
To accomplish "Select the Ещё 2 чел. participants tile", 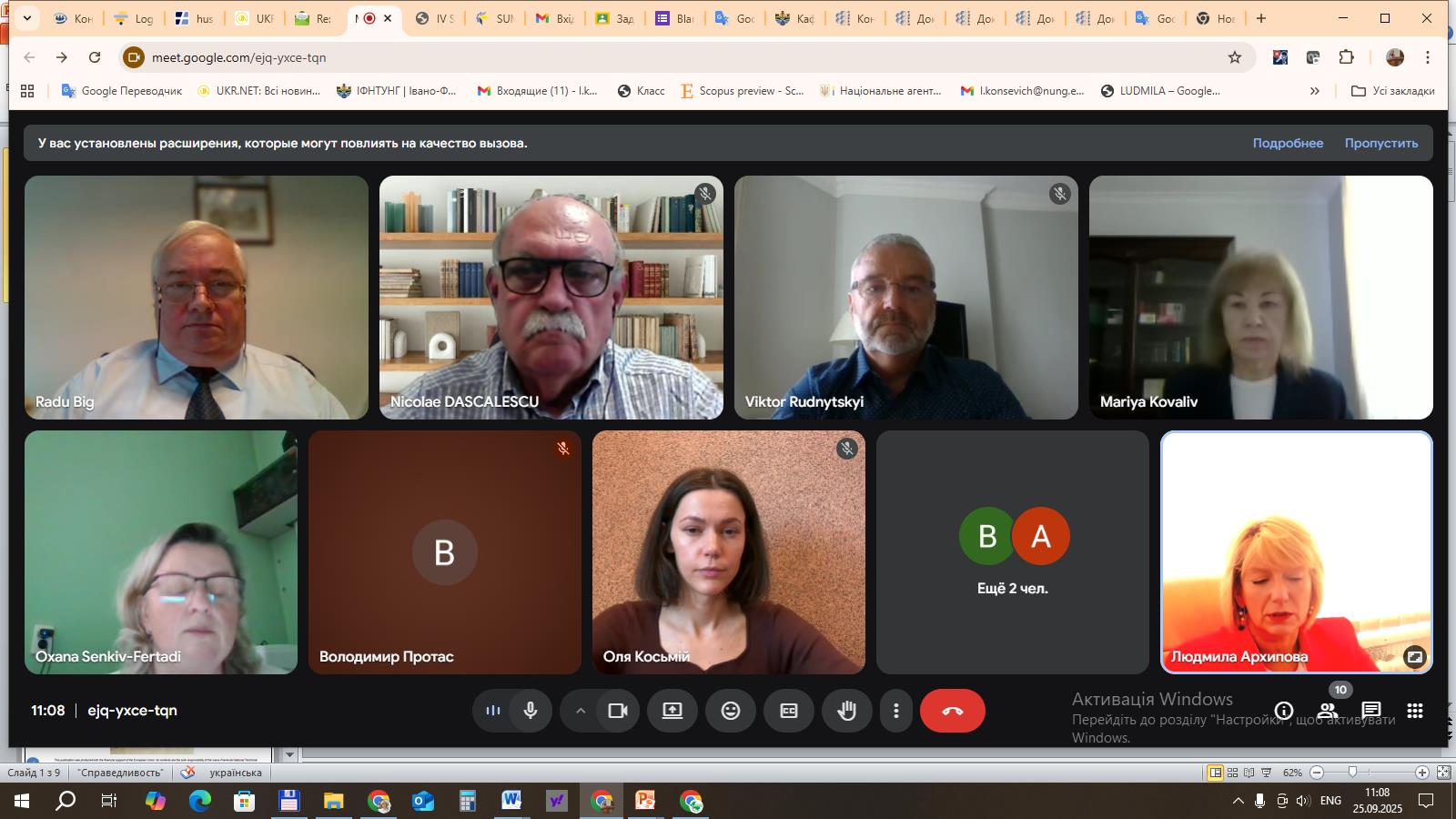I will [x=1012, y=552].
